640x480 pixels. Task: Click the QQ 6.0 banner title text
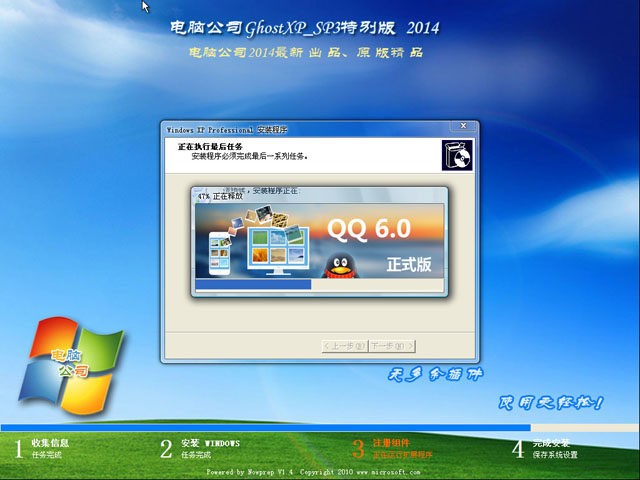pos(369,229)
